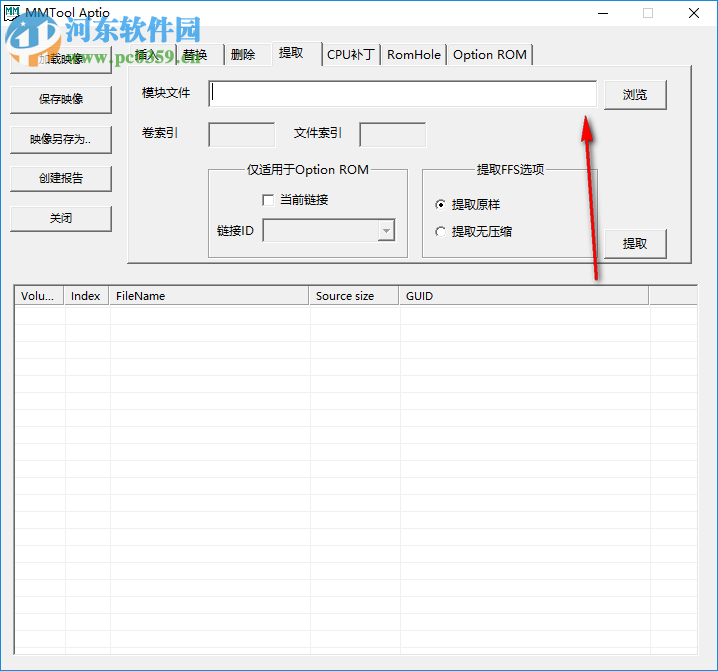Select the 提取 tab
The height and width of the screenshot is (671, 718).
297,54
